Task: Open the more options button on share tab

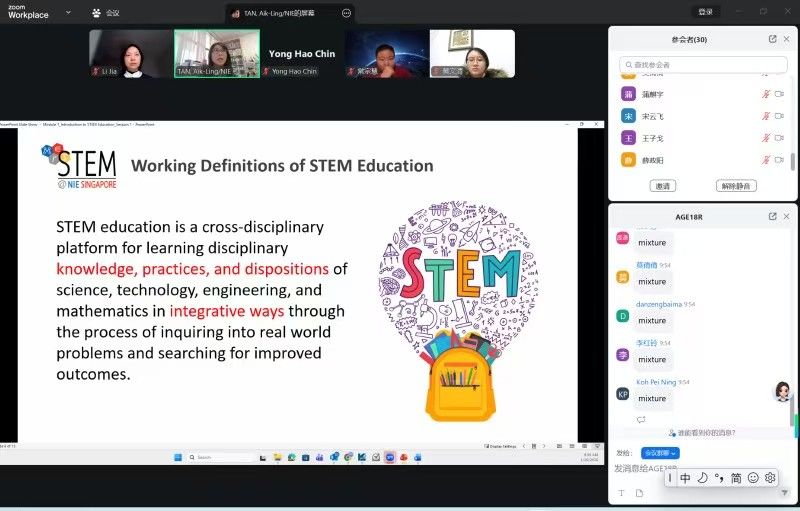Action: coord(346,13)
